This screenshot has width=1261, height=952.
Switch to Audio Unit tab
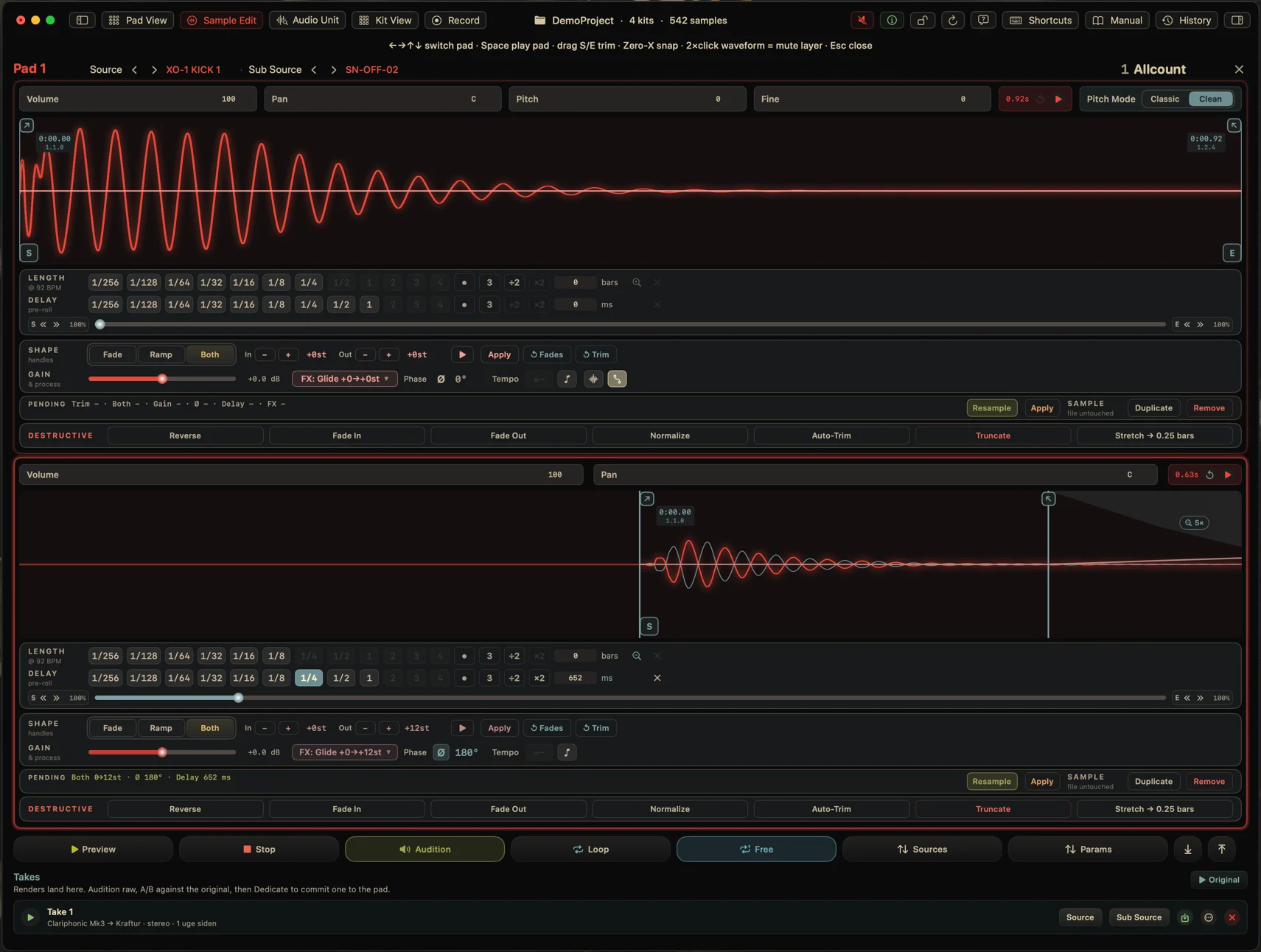pyautogui.click(x=307, y=20)
